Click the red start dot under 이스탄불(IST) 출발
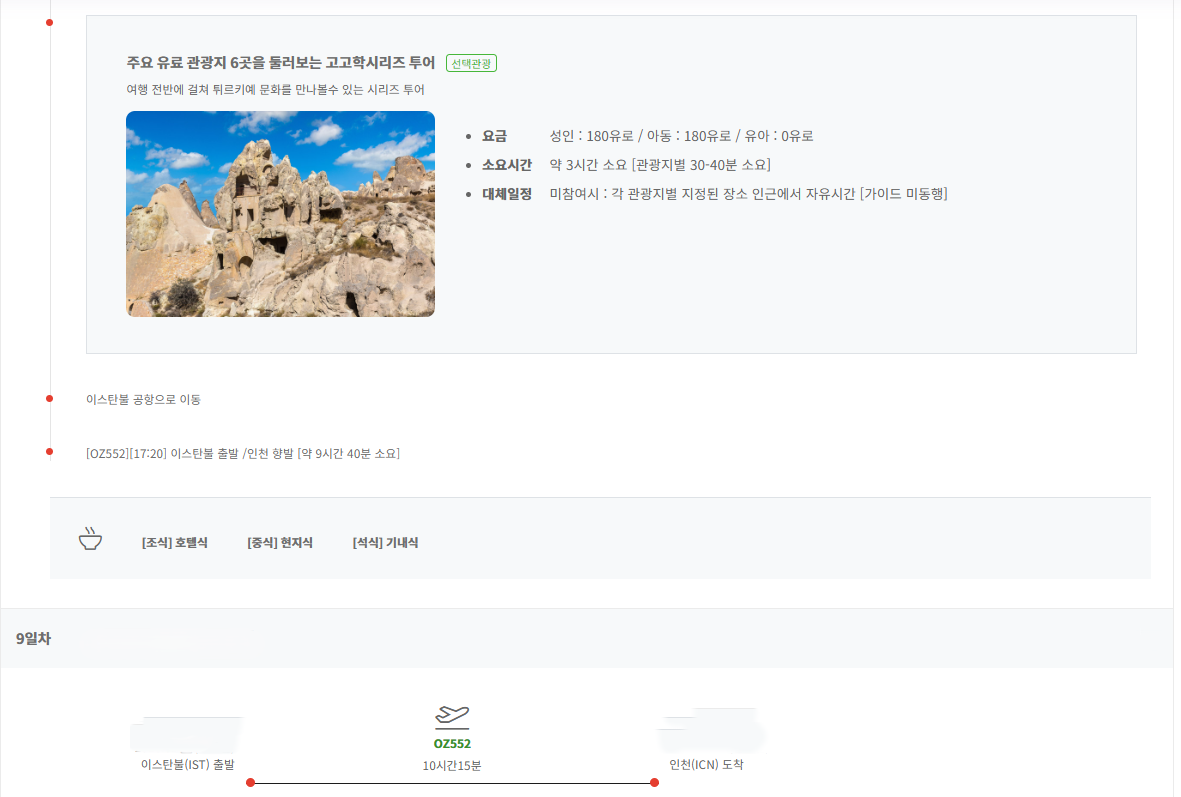The image size is (1181, 797). [x=250, y=783]
